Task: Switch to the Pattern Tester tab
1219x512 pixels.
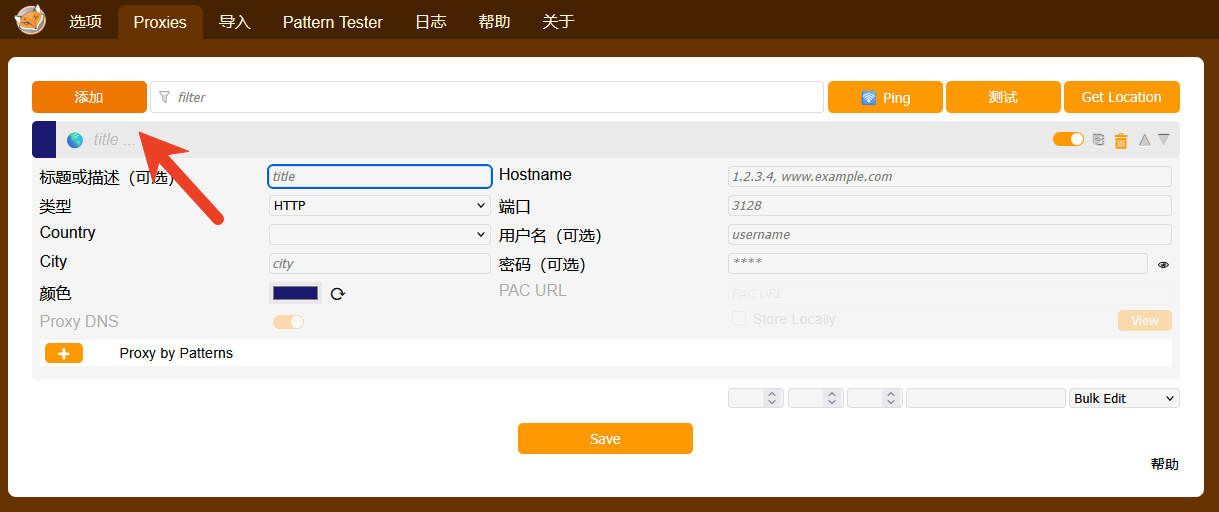Action: (332, 22)
